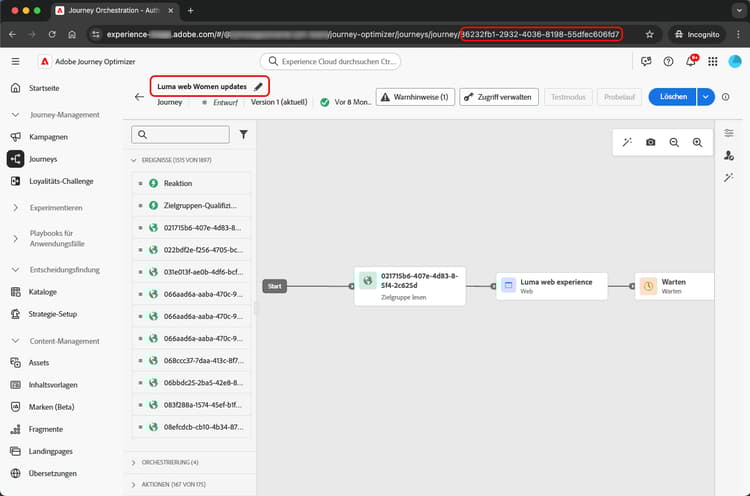Go back with the left arrow
750x496 pixels.
pyautogui.click(x=139, y=97)
